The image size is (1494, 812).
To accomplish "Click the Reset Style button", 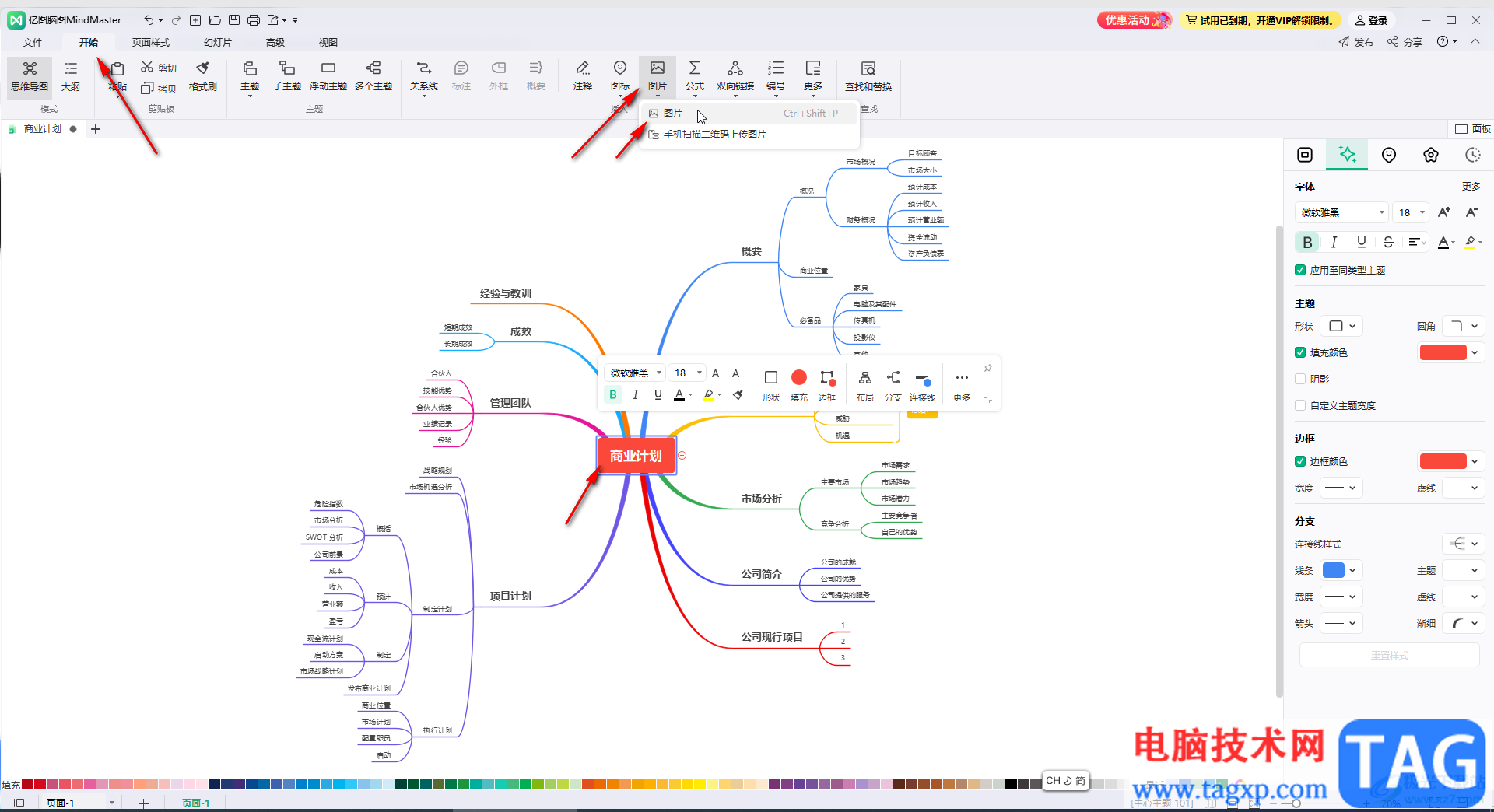I will (1390, 656).
